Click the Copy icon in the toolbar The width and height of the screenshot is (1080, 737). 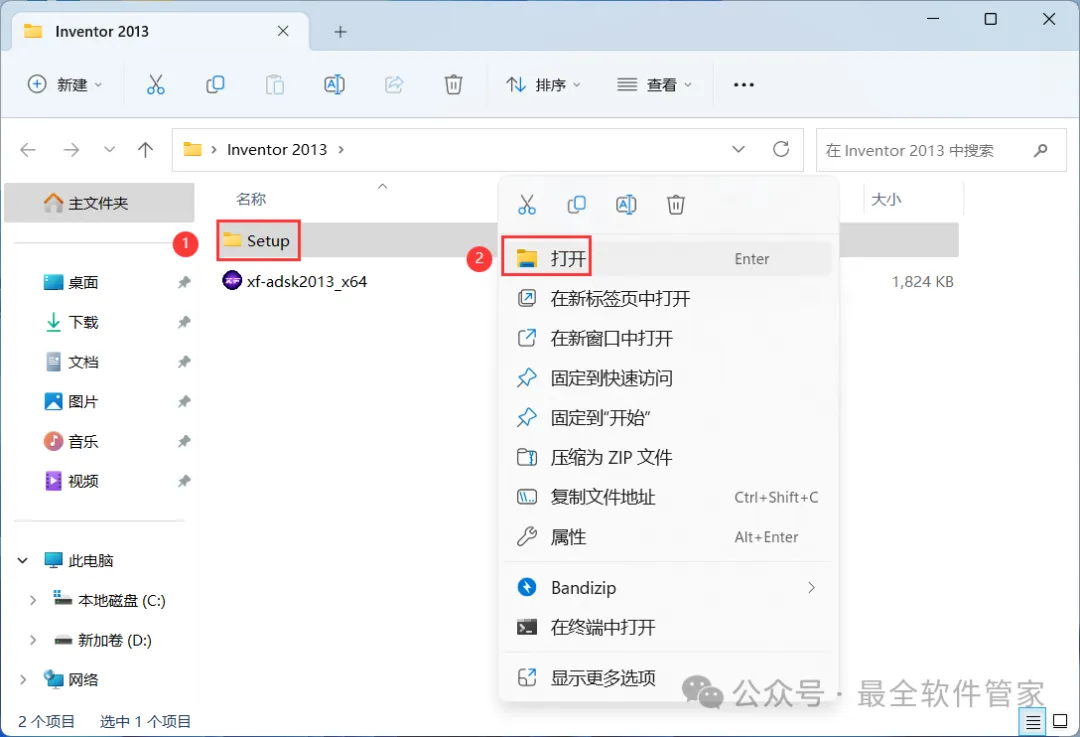(x=215, y=85)
